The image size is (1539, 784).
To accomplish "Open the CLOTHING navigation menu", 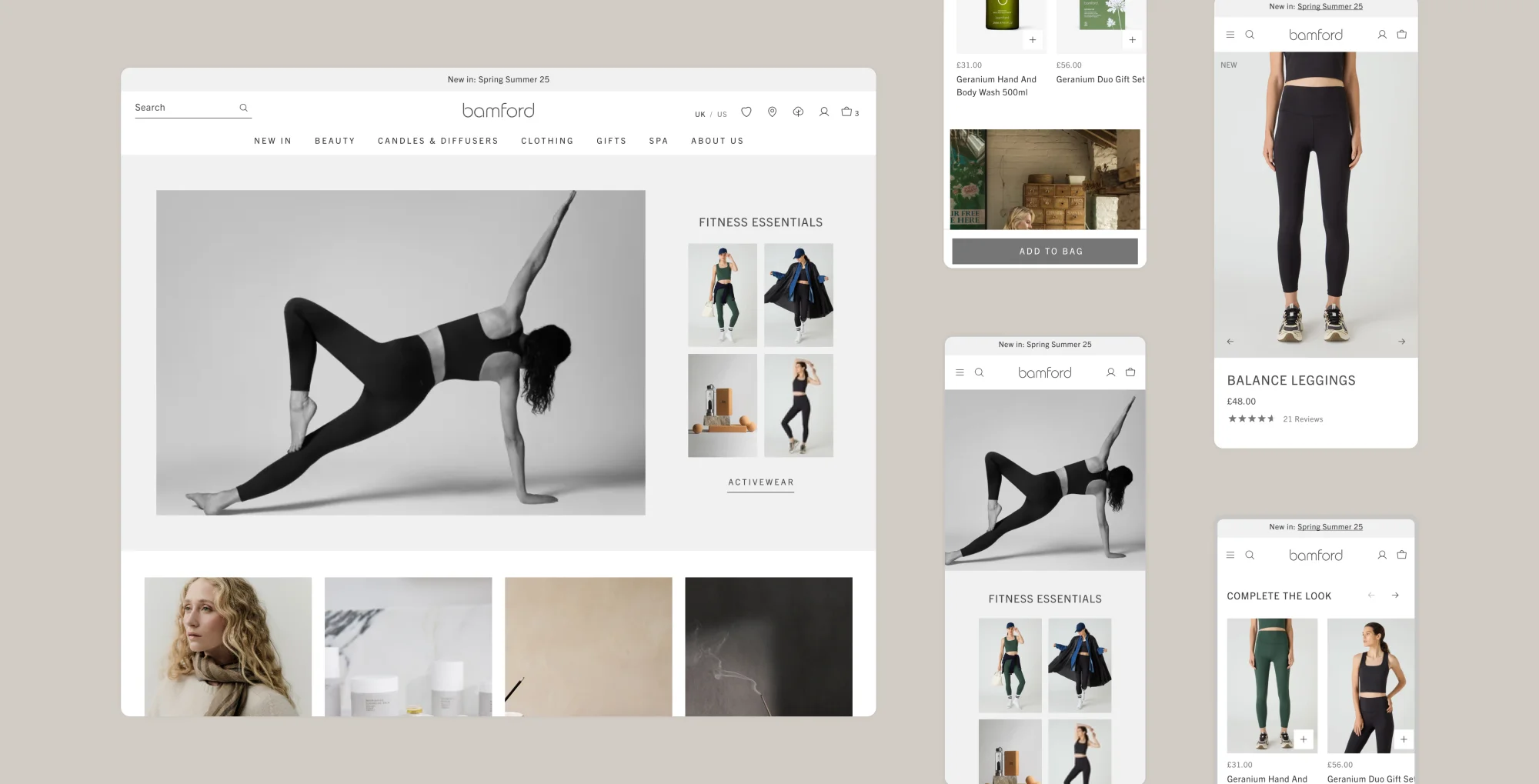I will (547, 141).
